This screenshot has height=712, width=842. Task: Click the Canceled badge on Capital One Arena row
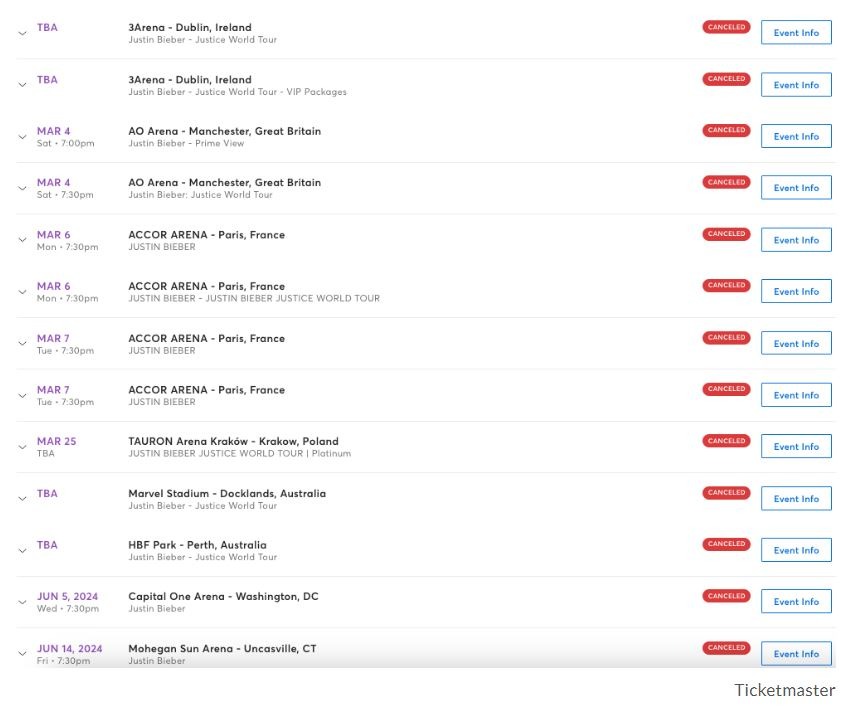coord(726,596)
